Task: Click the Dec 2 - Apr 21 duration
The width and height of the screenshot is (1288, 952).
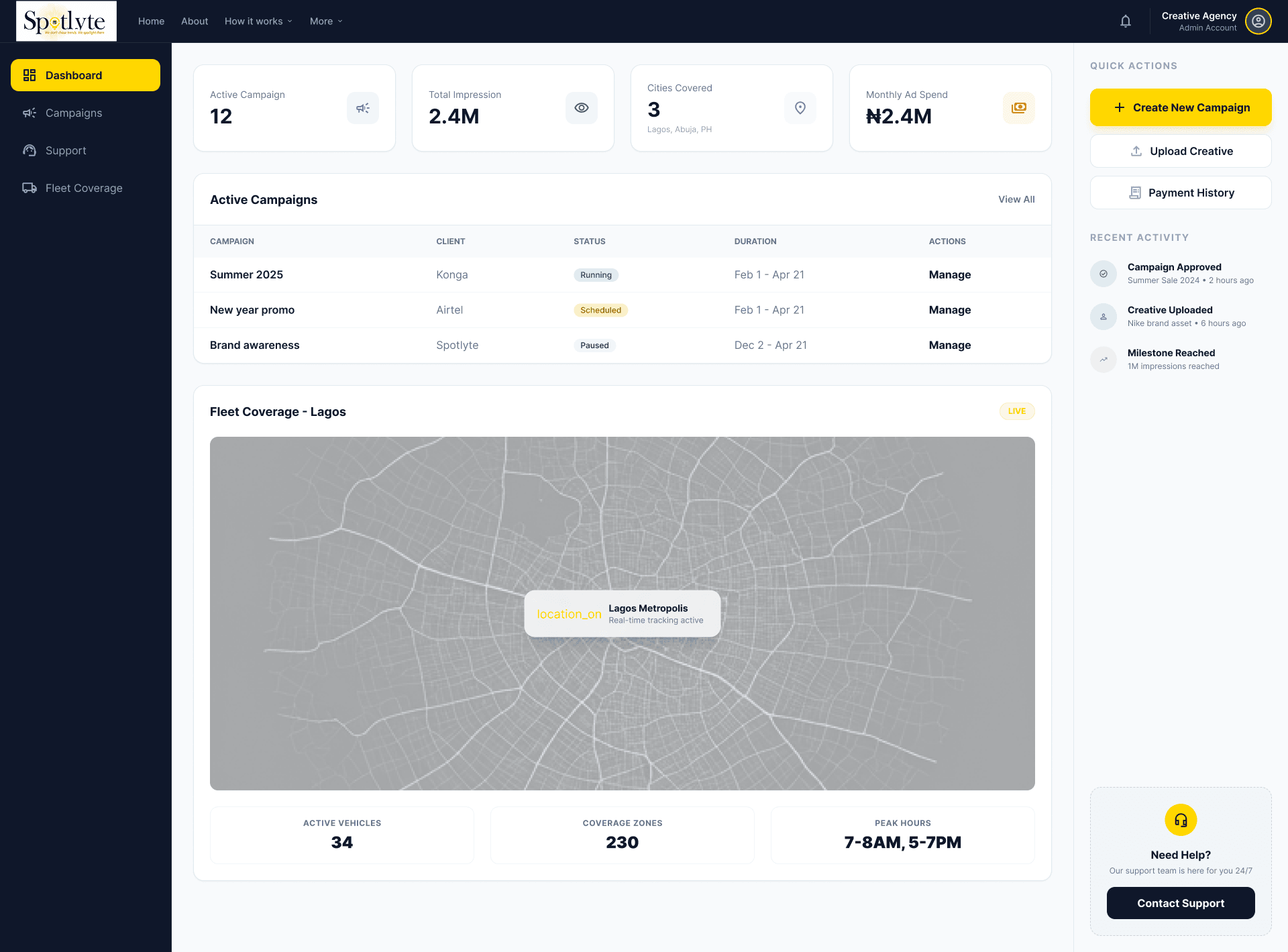Action: pos(771,345)
